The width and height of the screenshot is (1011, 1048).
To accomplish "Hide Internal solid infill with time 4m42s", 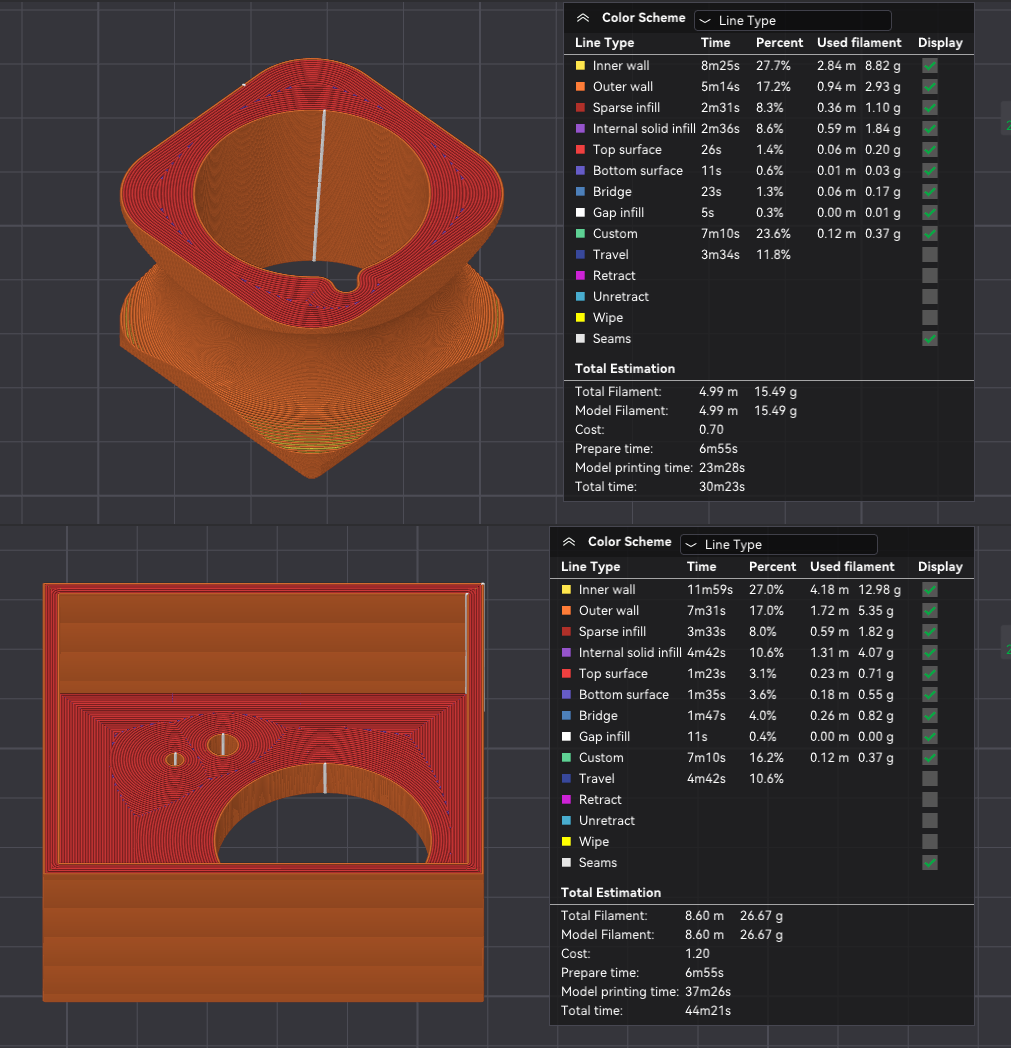I will (x=929, y=652).
